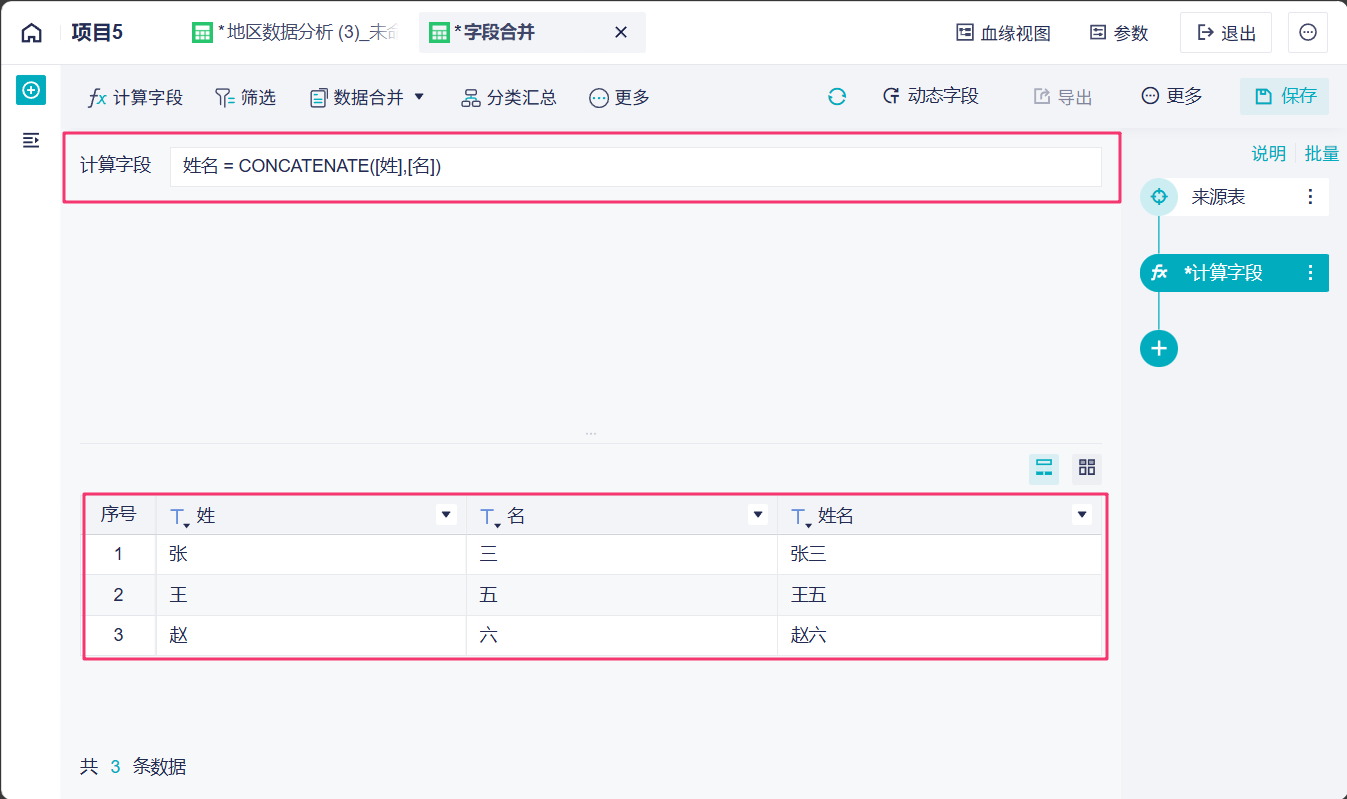Open the top-right ellipsis menu
The width and height of the screenshot is (1347, 799).
point(1308,33)
